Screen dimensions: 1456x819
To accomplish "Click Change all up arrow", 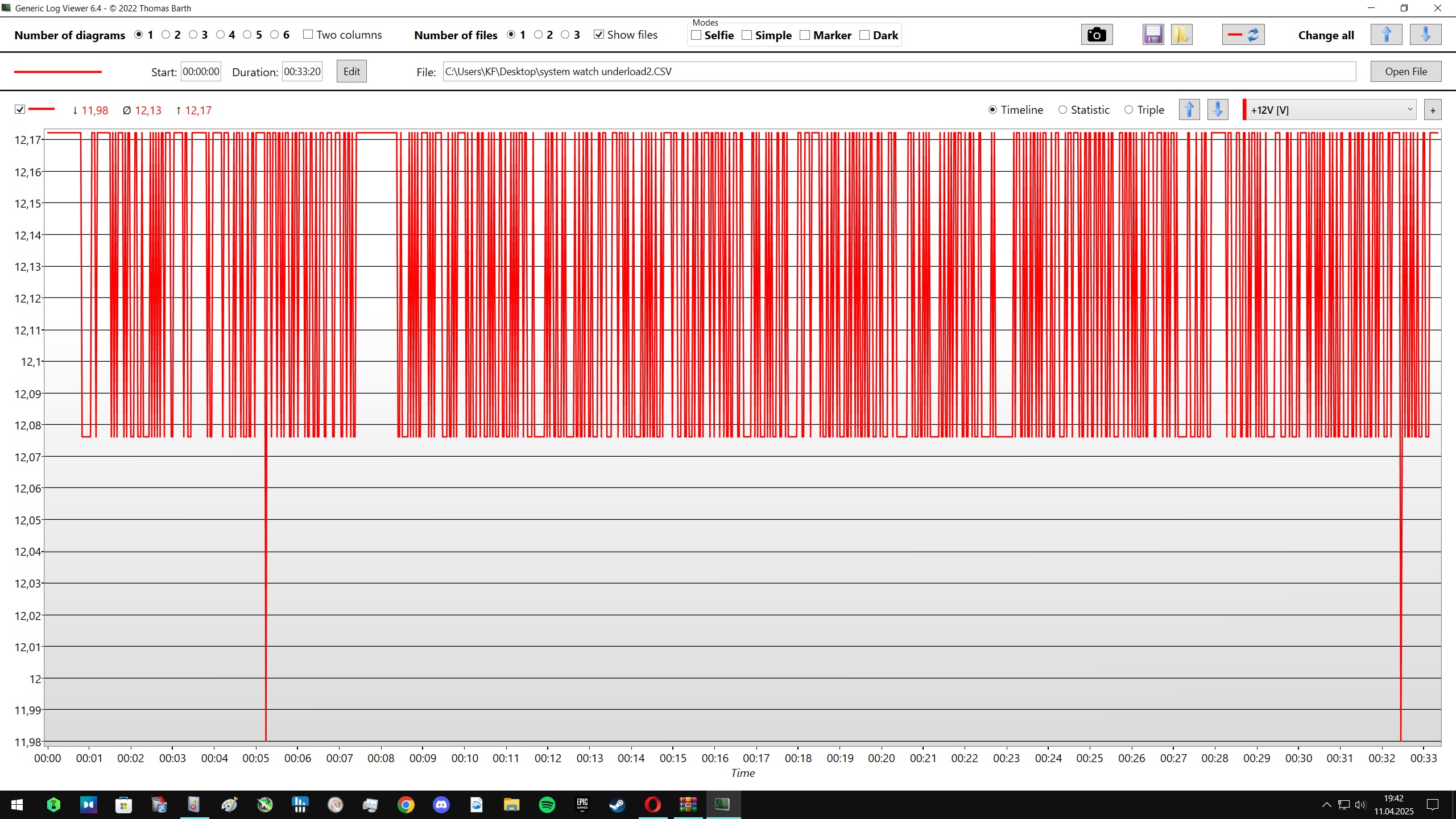I will click(1386, 35).
